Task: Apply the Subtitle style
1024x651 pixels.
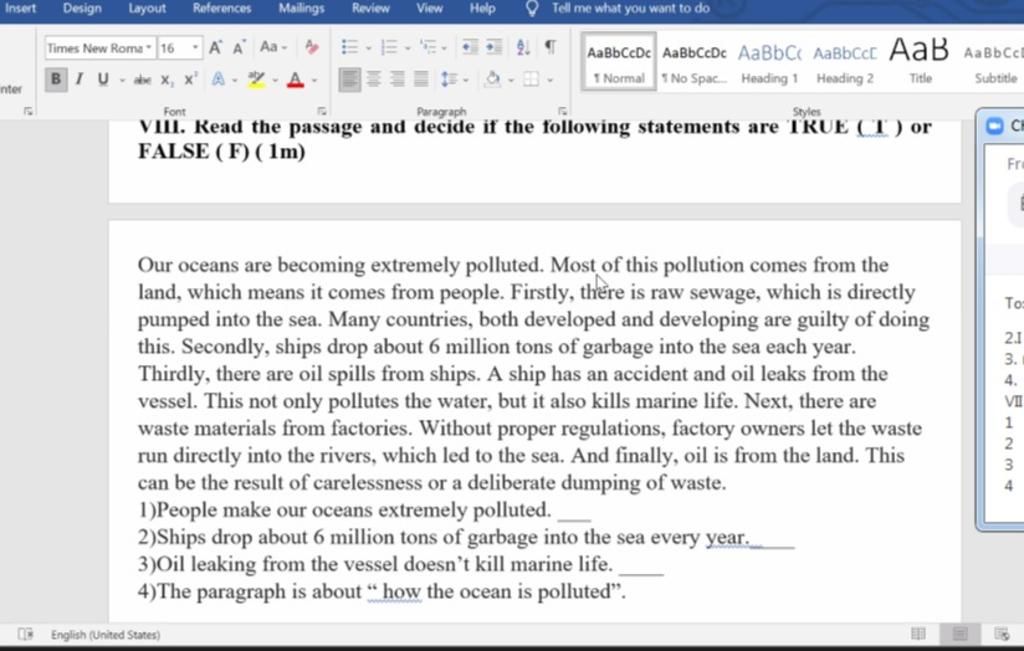Action: tap(995, 63)
